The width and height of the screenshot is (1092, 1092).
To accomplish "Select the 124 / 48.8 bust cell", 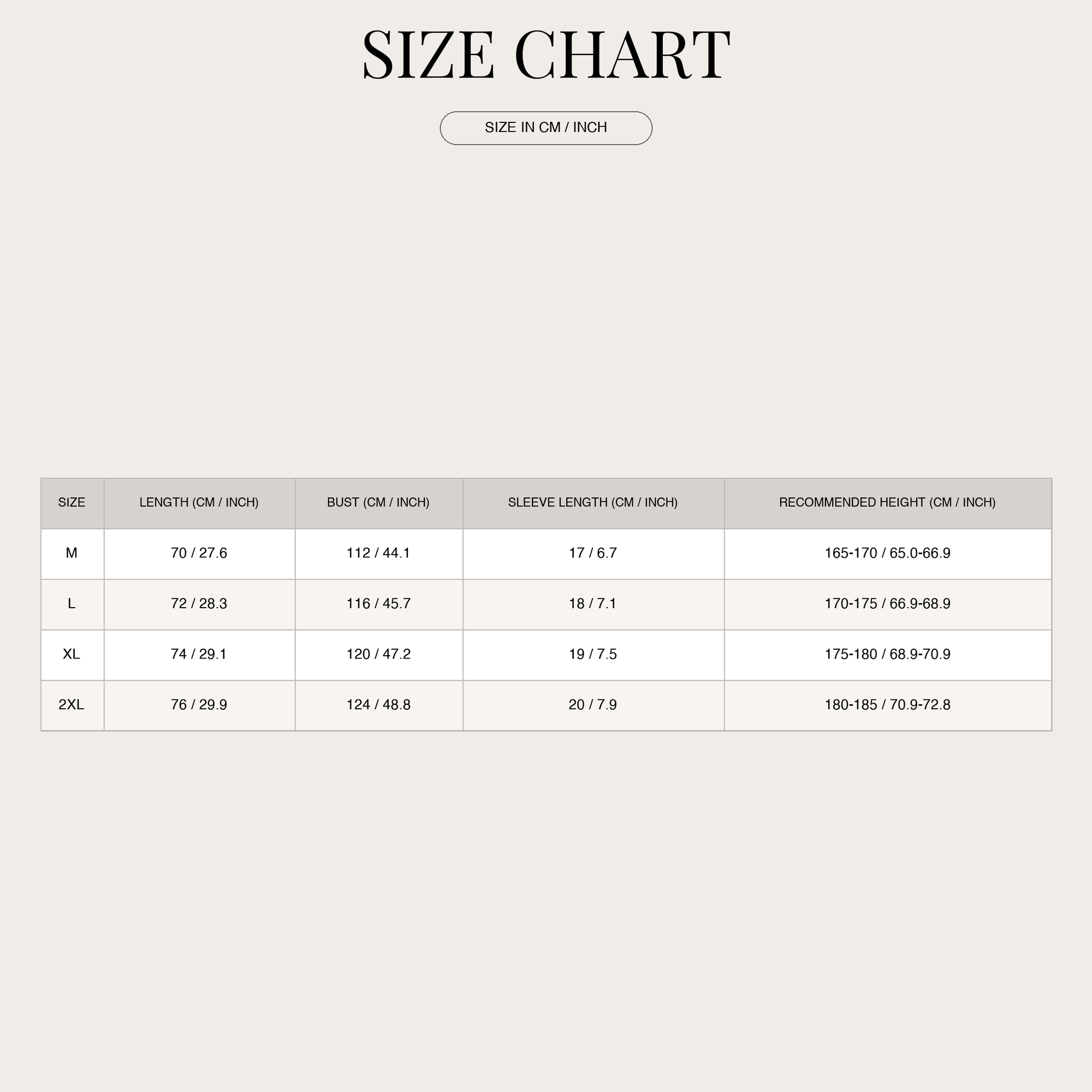I will click(x=379, y=705).
